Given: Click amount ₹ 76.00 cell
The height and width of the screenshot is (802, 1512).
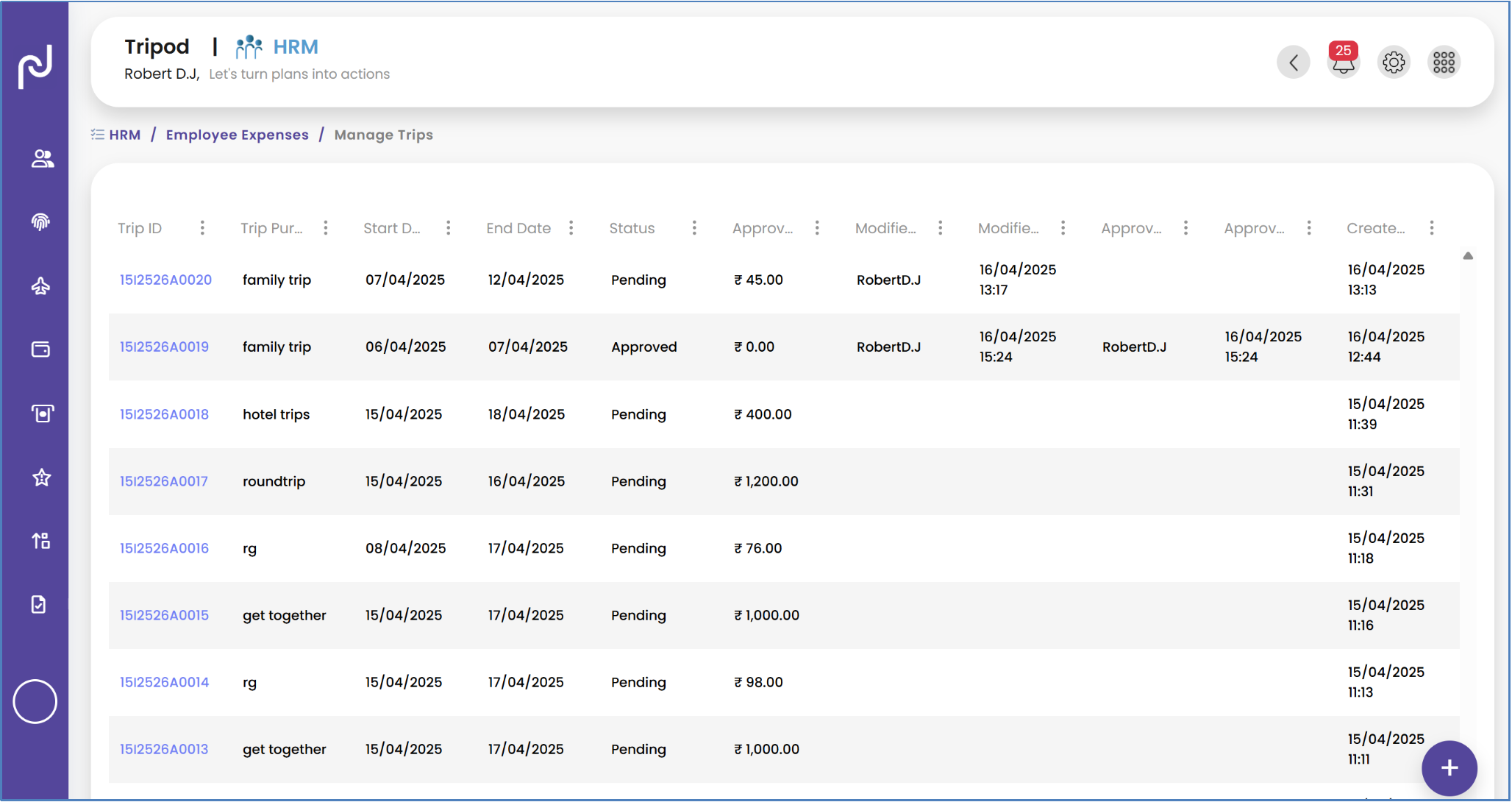Looking at the screenshot, I should 758,548.
